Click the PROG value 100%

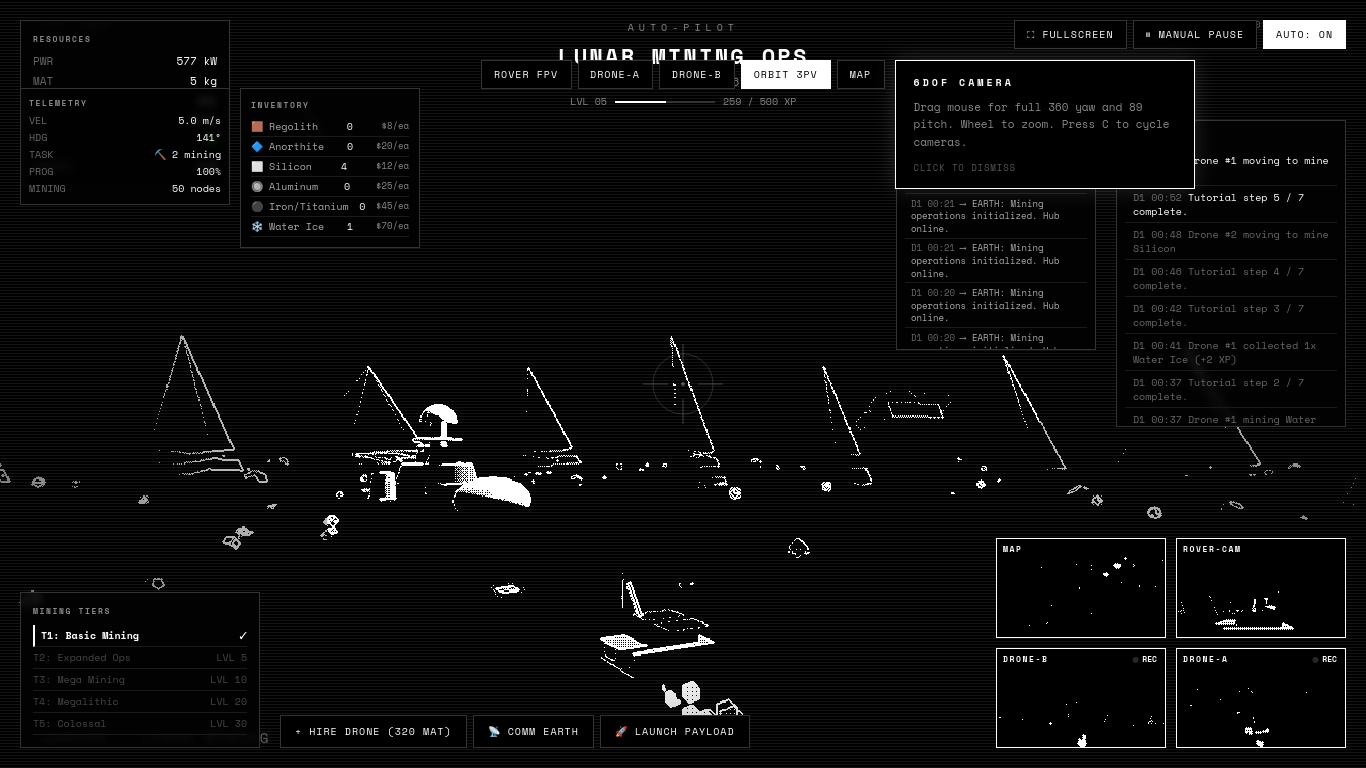click(208, 172)
